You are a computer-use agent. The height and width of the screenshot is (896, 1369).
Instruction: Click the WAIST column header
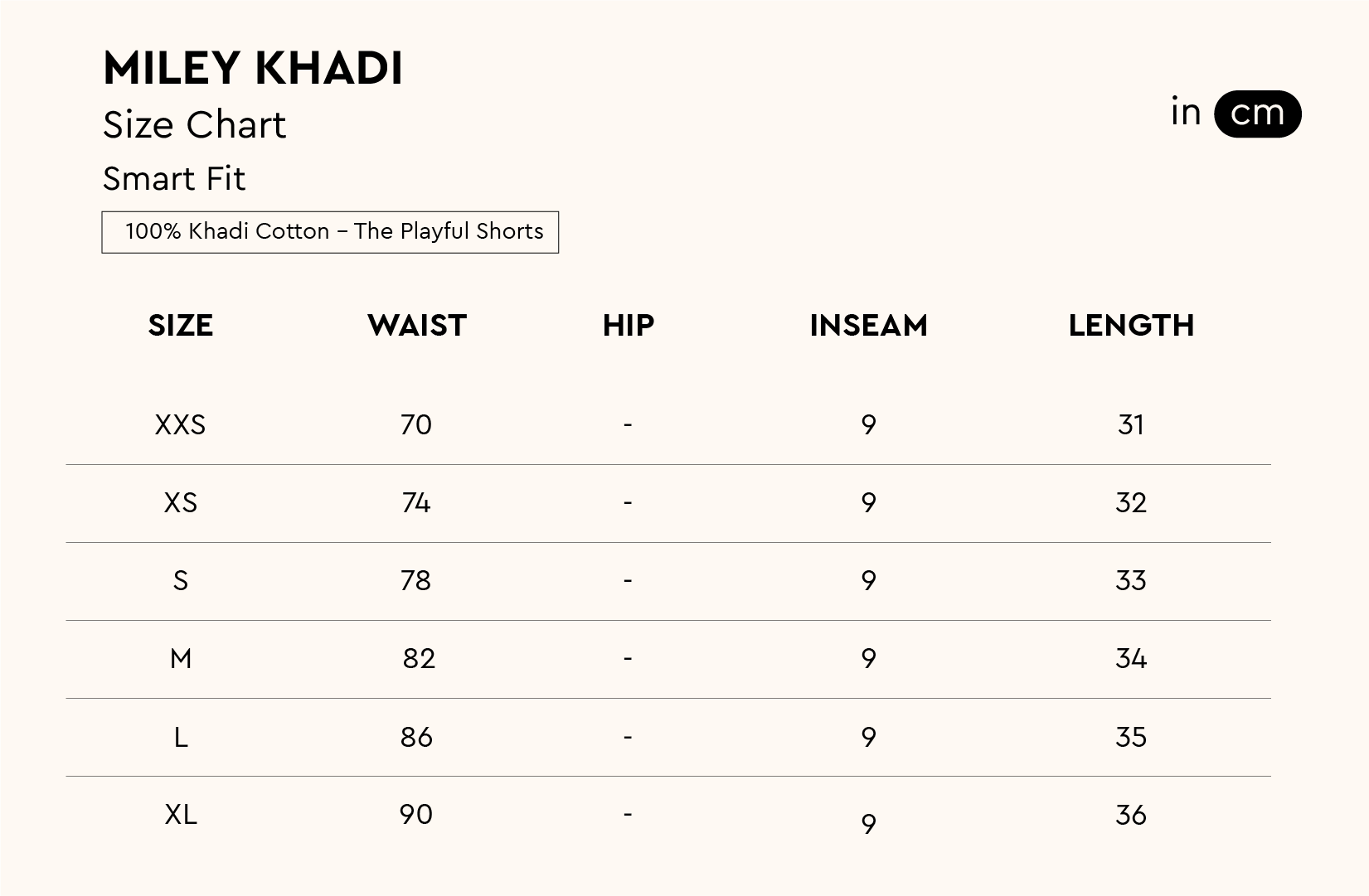[x=417, y=326]
